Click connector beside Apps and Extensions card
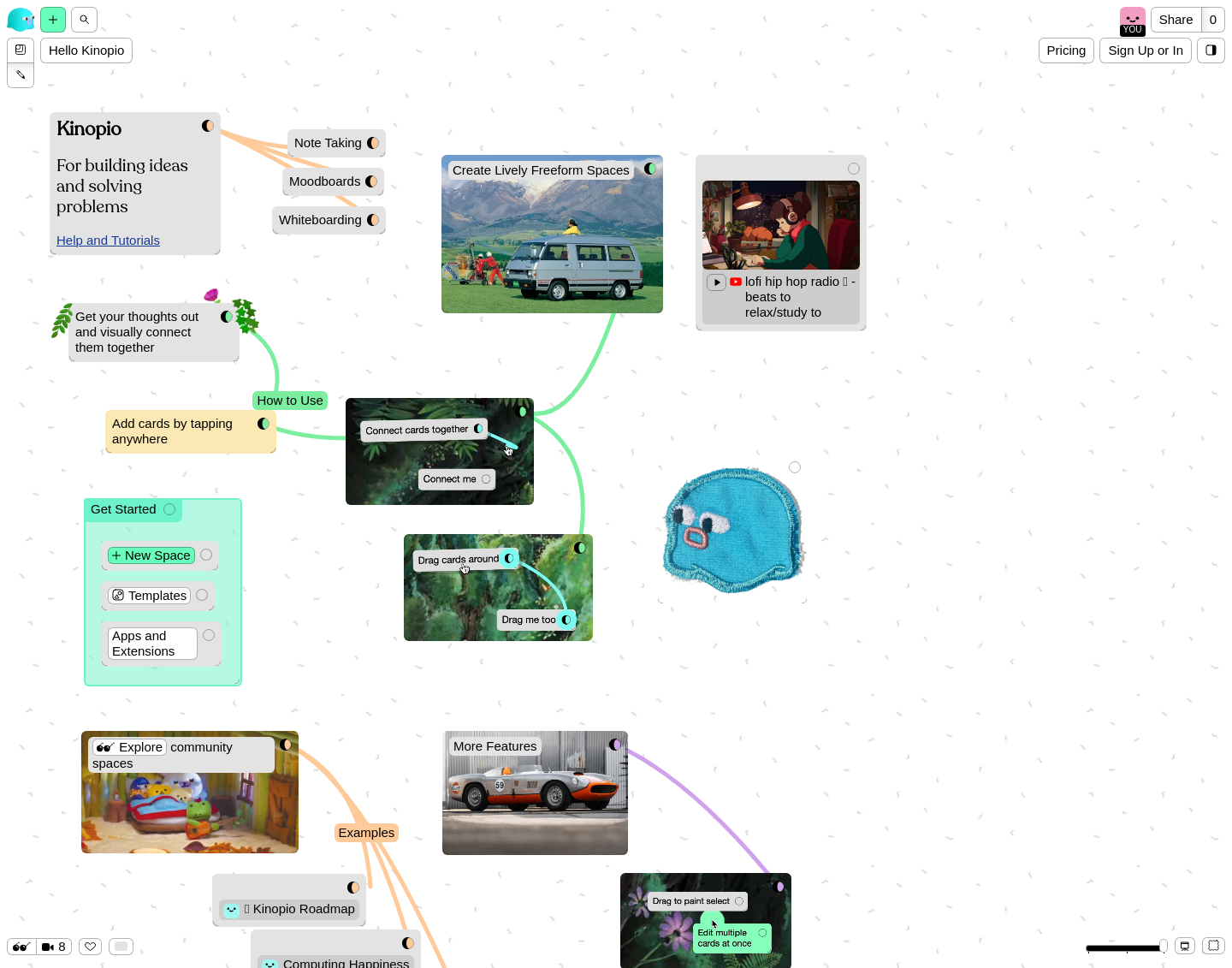Screen dimensions: 1232x968 (x=209, y=635)
